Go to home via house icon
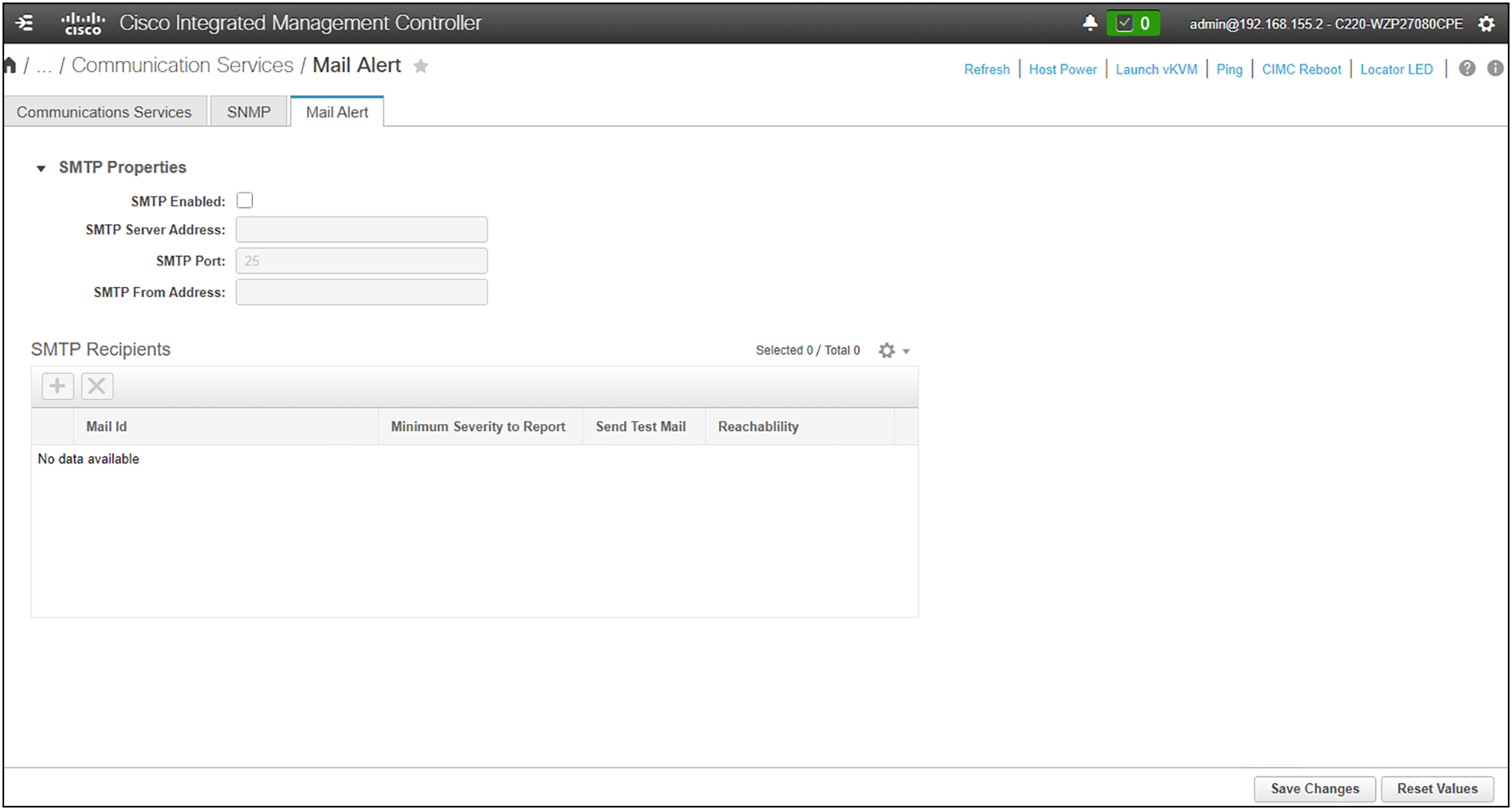This screenshot has width=1512, height=810. point(10,65)
